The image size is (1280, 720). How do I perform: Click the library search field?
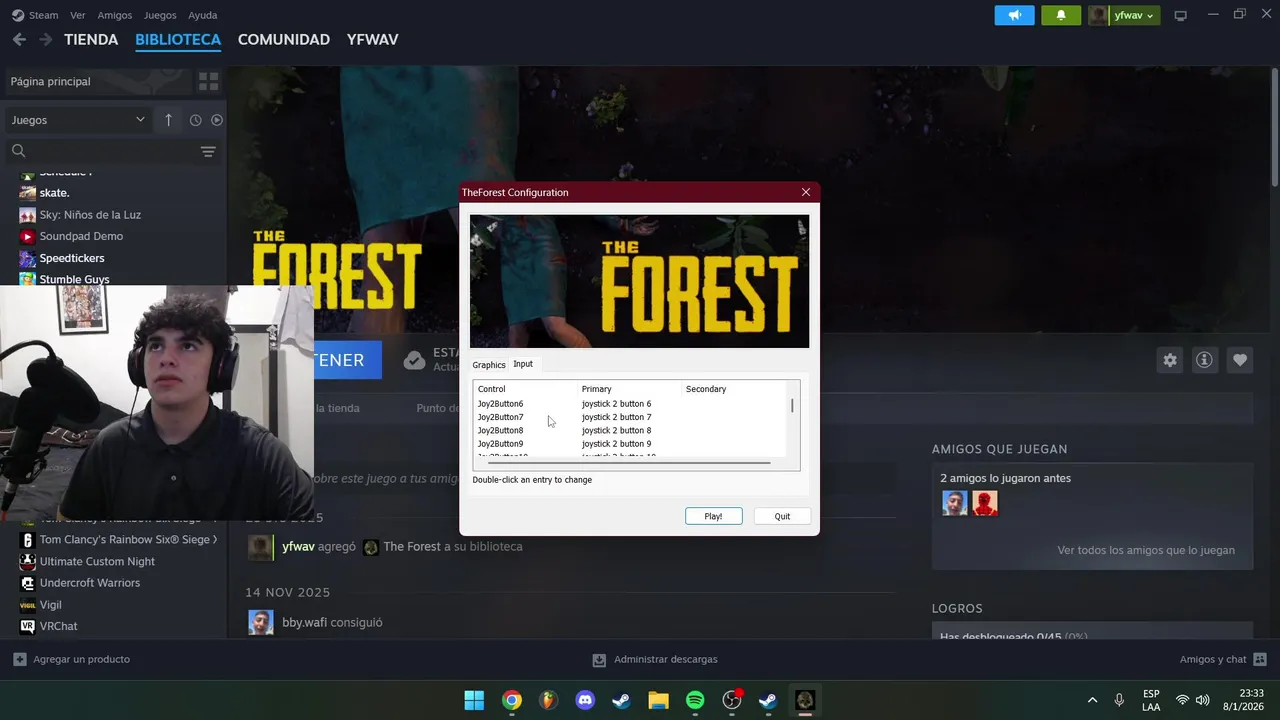(100, 151)
